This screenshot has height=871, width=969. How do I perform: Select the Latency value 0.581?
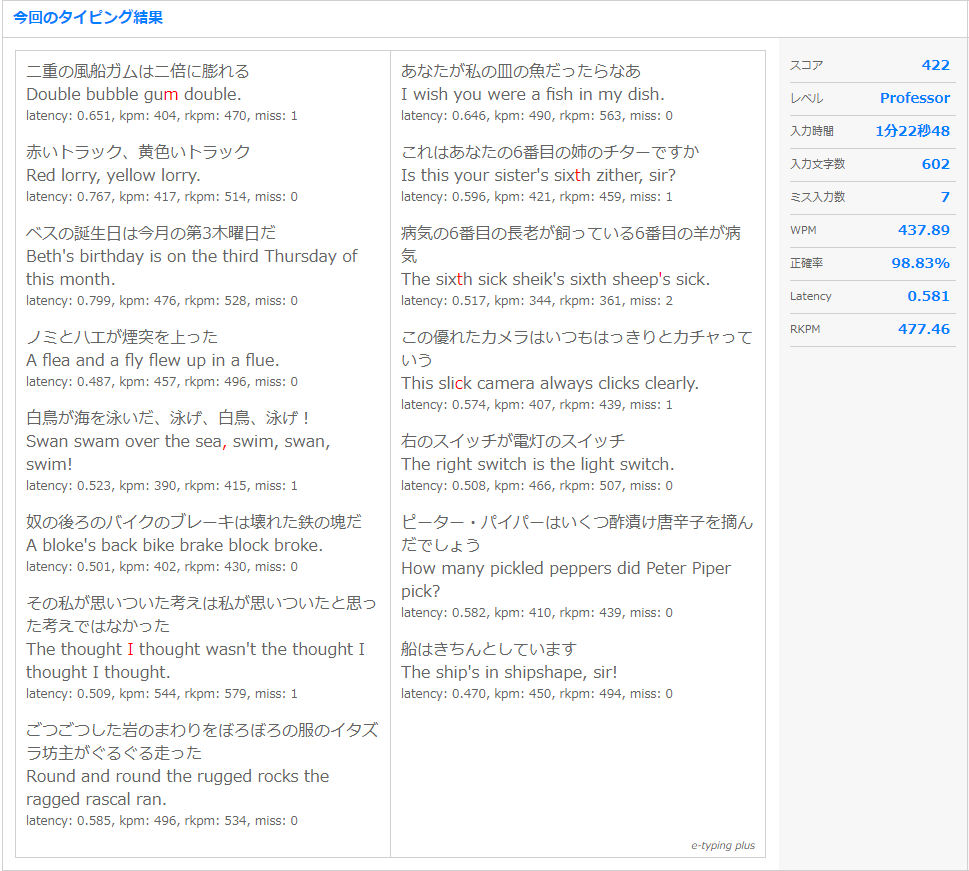coord(931,296)
